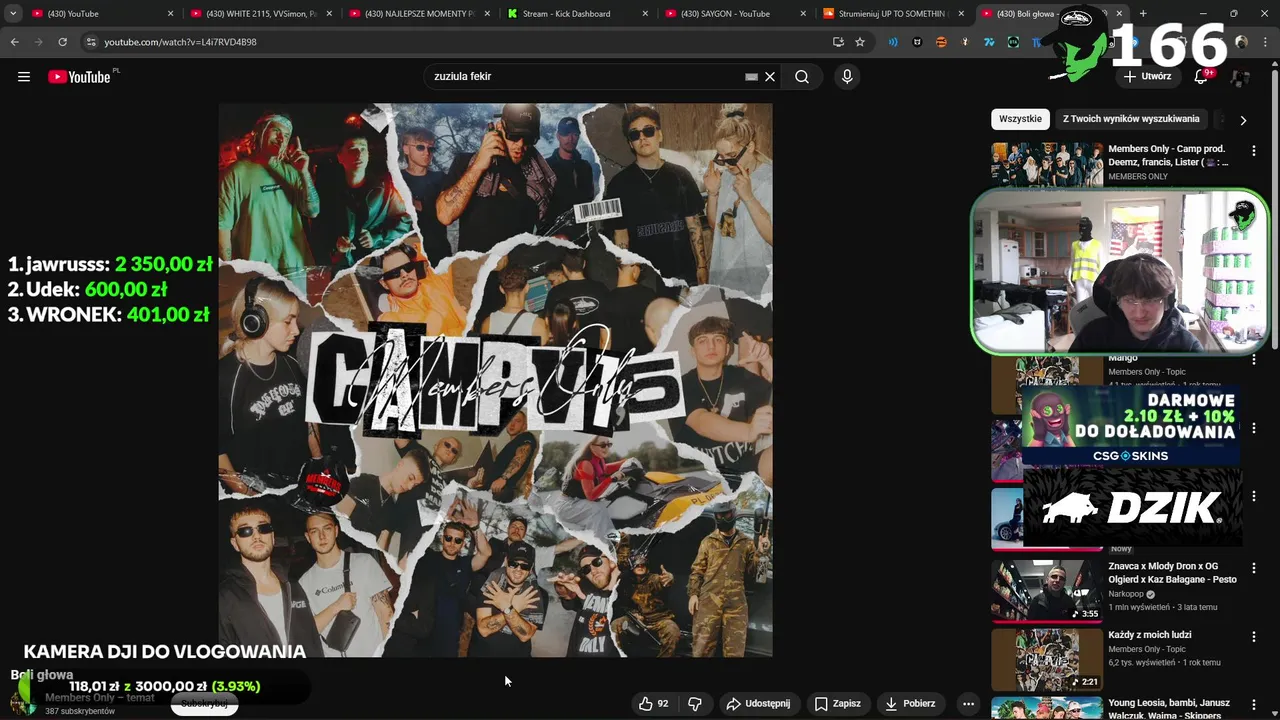Click the Mango suggestion title
Image resolution: width=1280 pixels, height=720 pixels.
[1123, 358]
